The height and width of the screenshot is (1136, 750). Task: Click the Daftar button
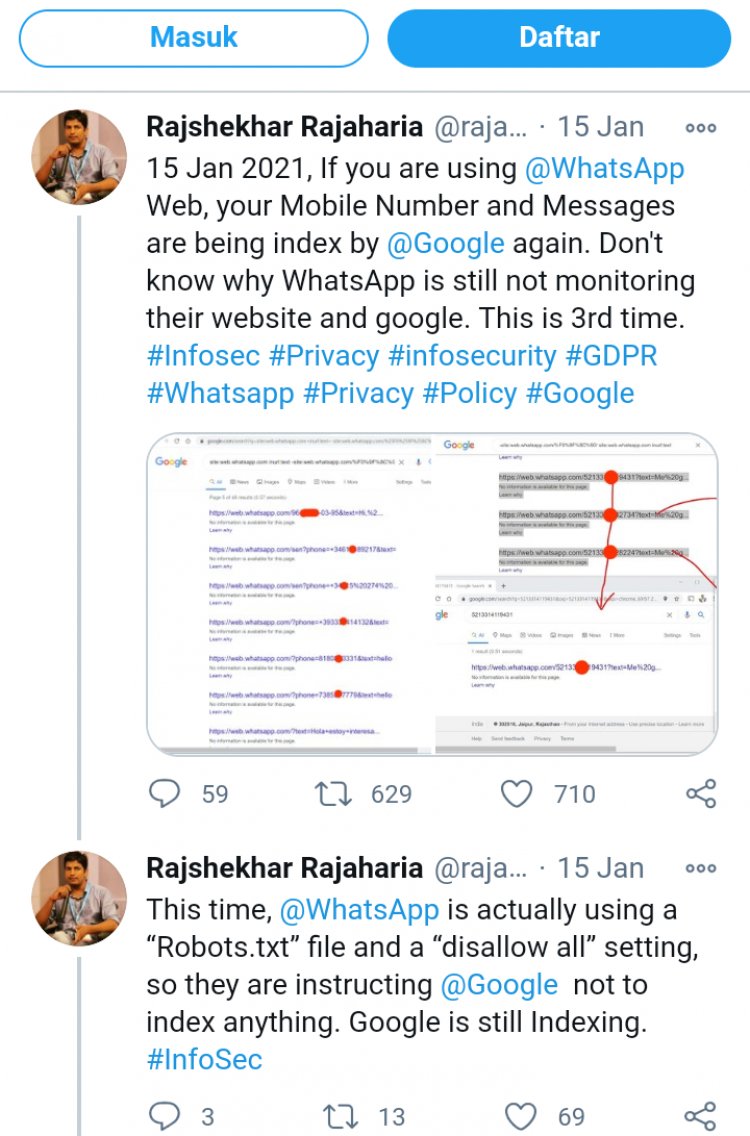pos(559,38)
